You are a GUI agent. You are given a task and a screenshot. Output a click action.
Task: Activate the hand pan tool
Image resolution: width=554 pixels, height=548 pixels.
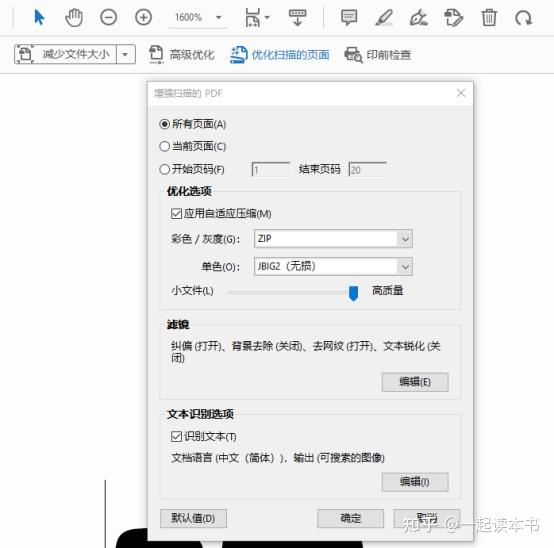74,18
